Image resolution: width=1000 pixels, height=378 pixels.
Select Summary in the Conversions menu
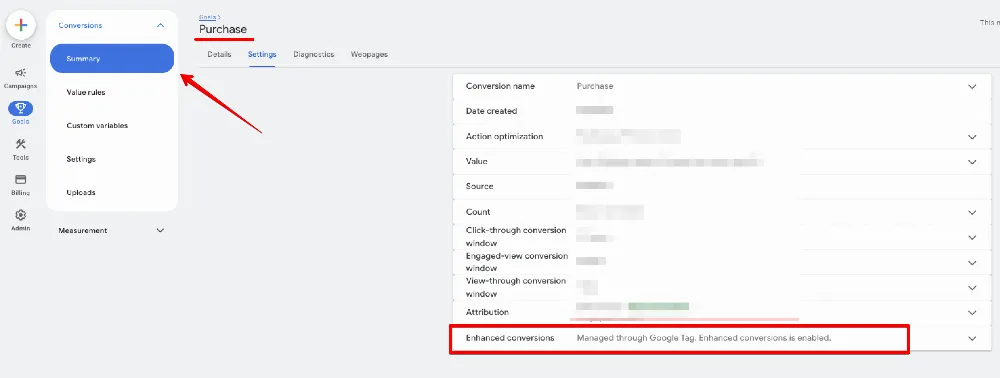click(x=112, y=59)
